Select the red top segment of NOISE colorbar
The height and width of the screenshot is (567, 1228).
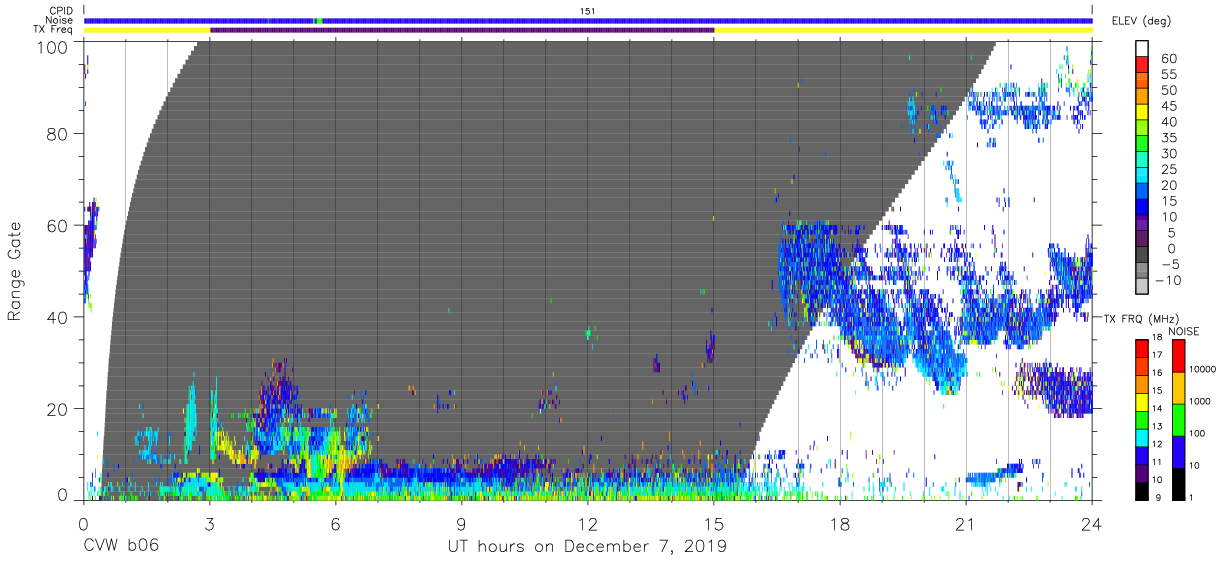click(x=1178, y=356)
